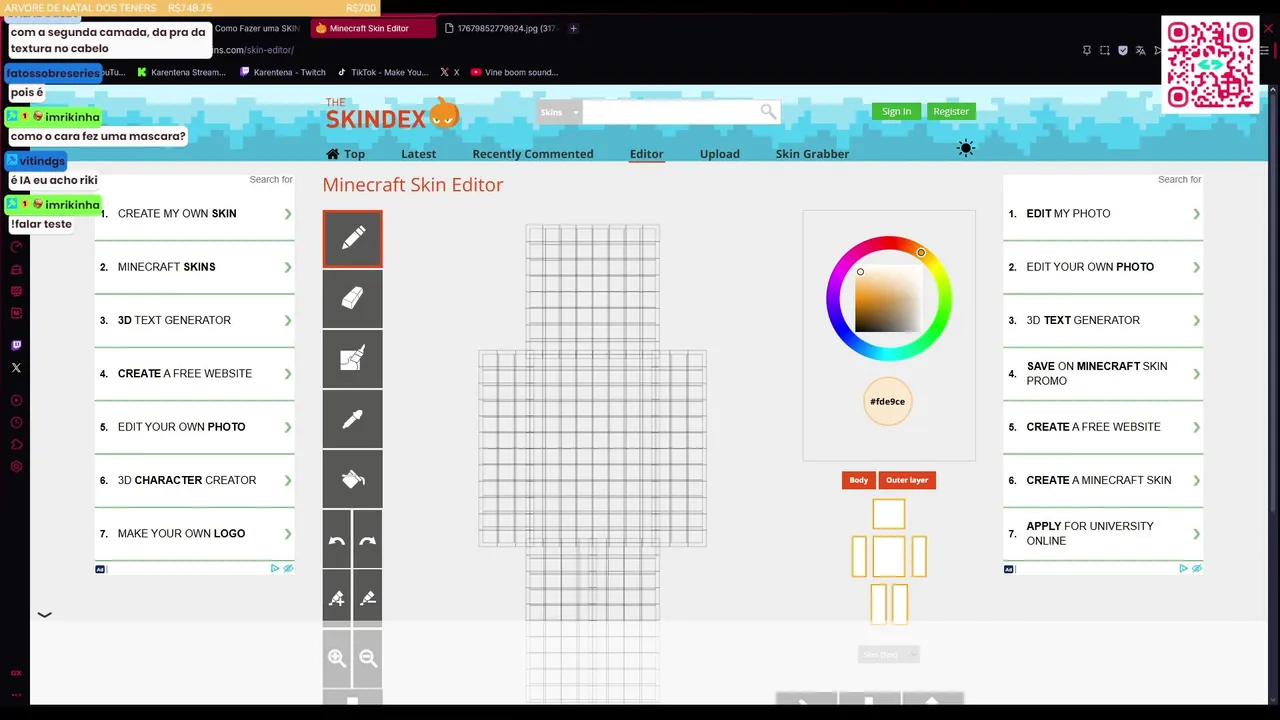Open history clock icon in sidebar
The width and height of the screenshot is (1280, 720).
(x=16, y=422)
